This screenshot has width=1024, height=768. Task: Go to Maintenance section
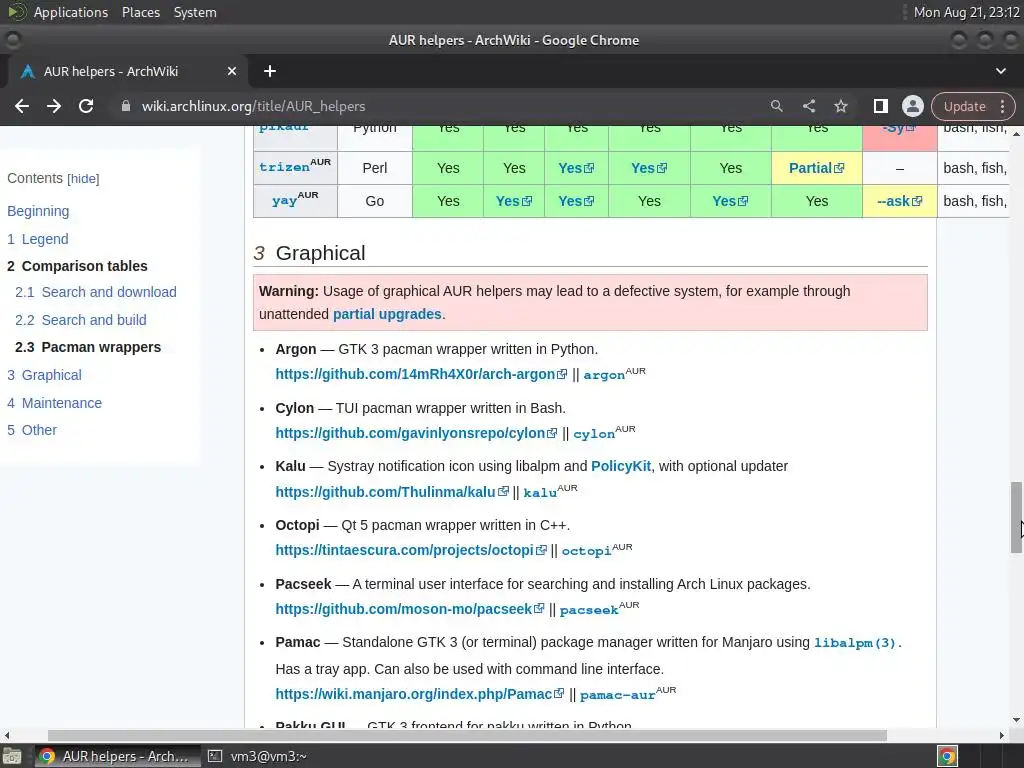(54, 403)
